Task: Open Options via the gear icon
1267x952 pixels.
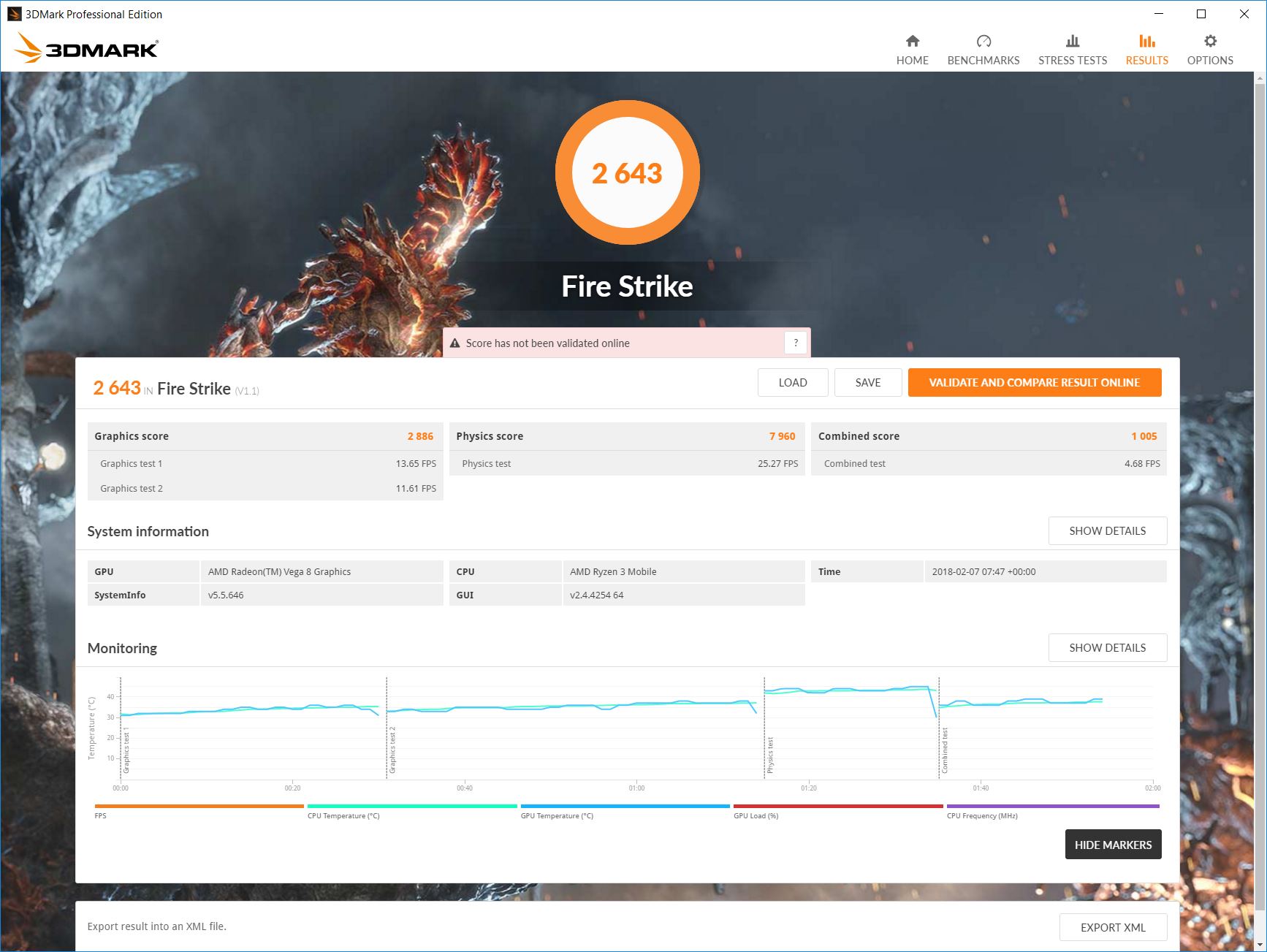Action: tap(1211, 41)
